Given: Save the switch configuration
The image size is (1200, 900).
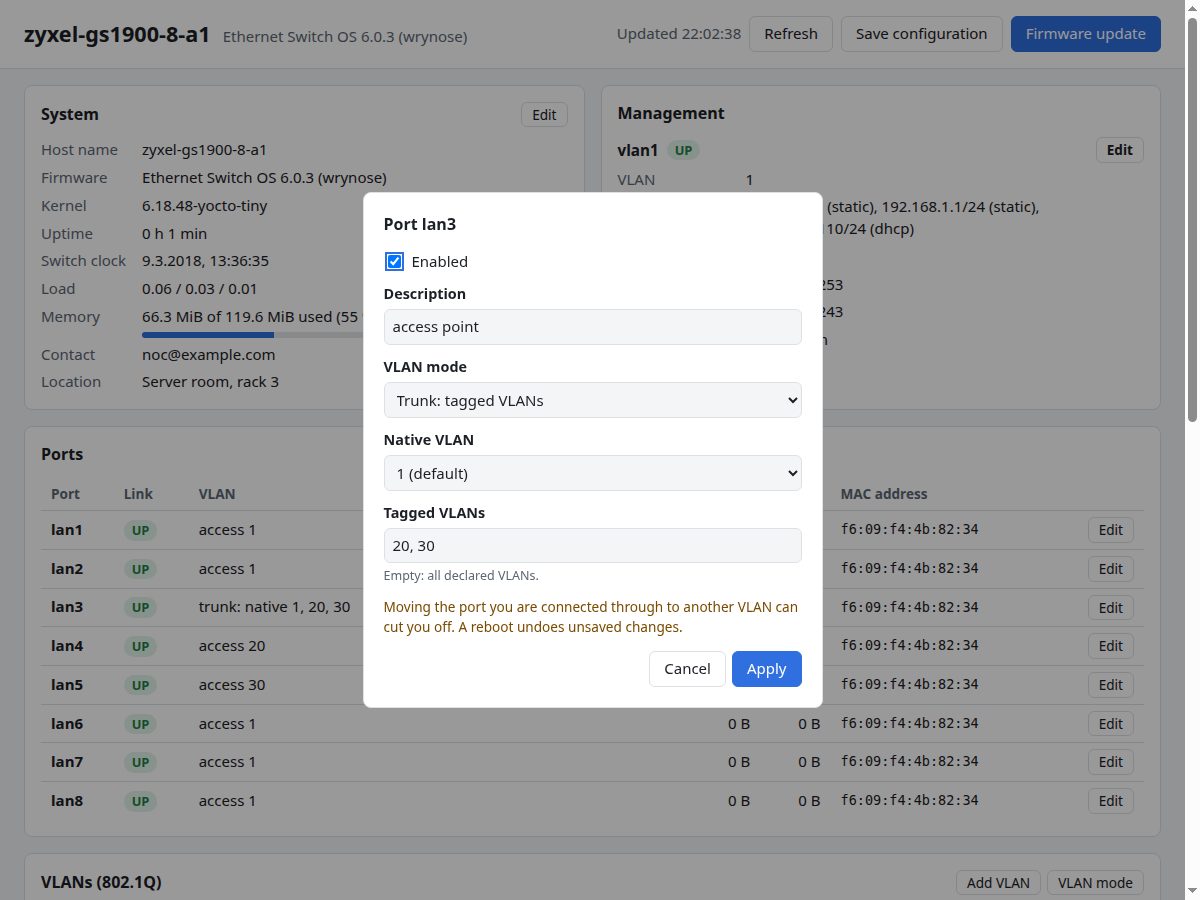Looking at the screenshot, I should (x=922, y=34).
